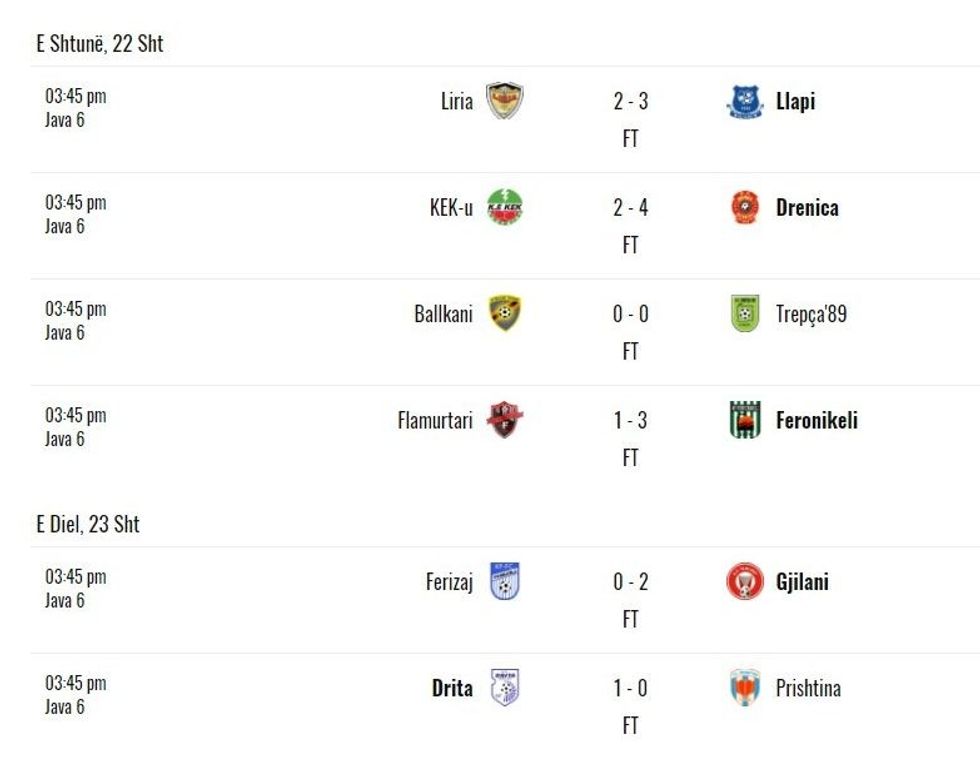
Task: Open the Drenica team crest
Action: click(x=744, y=208)
